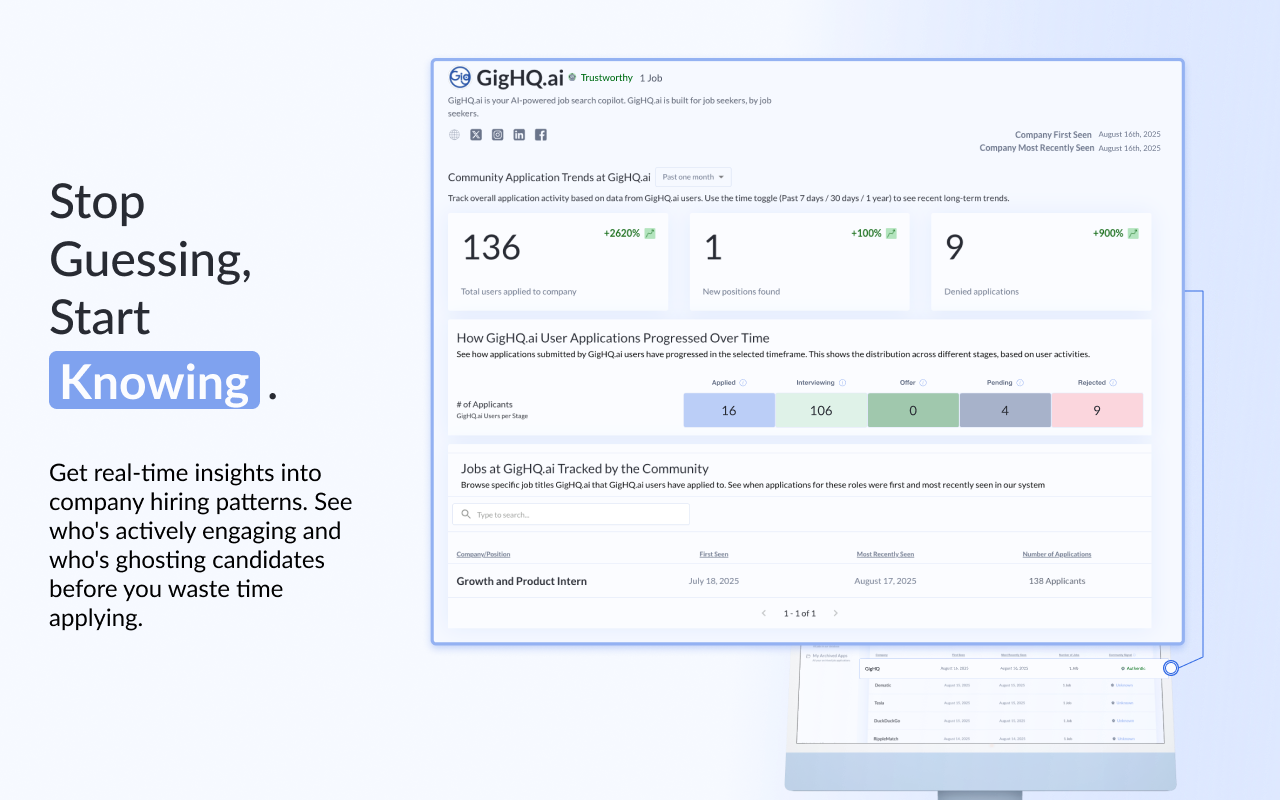Select the Applied stage cell showing 16
1280x800 pixels.
tap(729, 410)
